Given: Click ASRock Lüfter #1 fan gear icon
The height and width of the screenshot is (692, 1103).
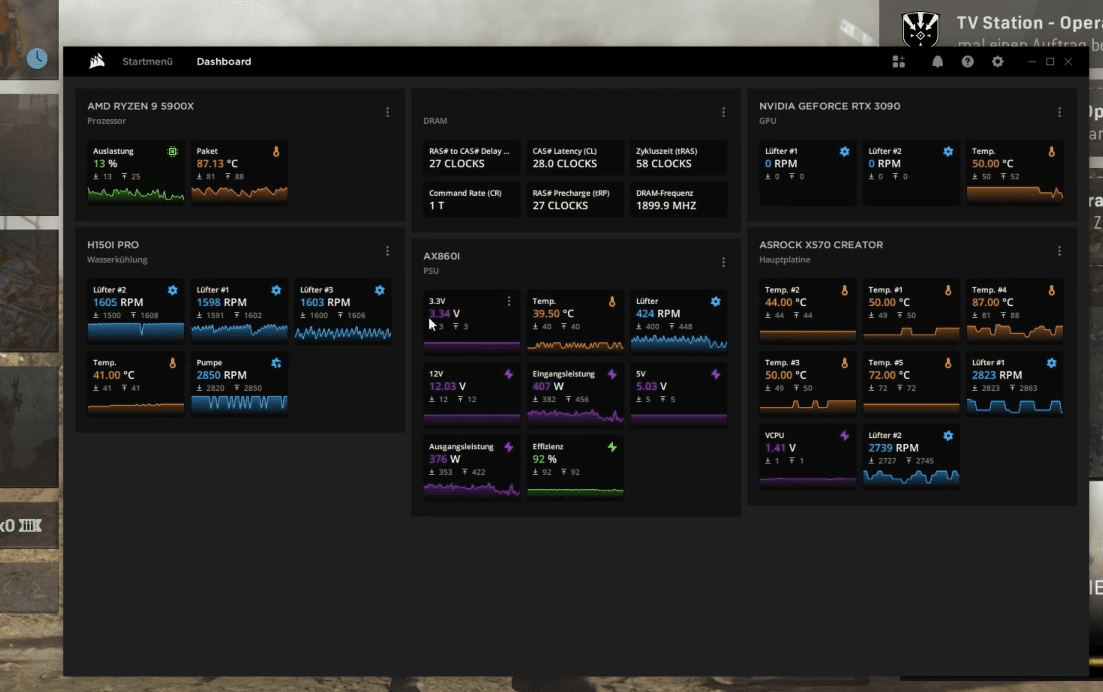Looking at the screenshot, I should tap(1051, 363).
